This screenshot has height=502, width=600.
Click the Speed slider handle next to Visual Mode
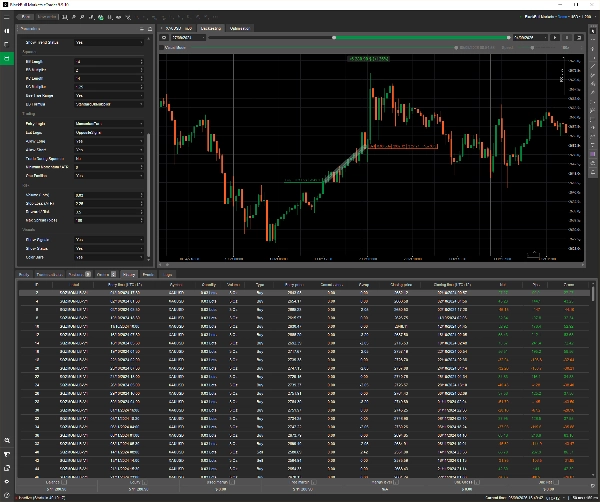click(532, 48)
